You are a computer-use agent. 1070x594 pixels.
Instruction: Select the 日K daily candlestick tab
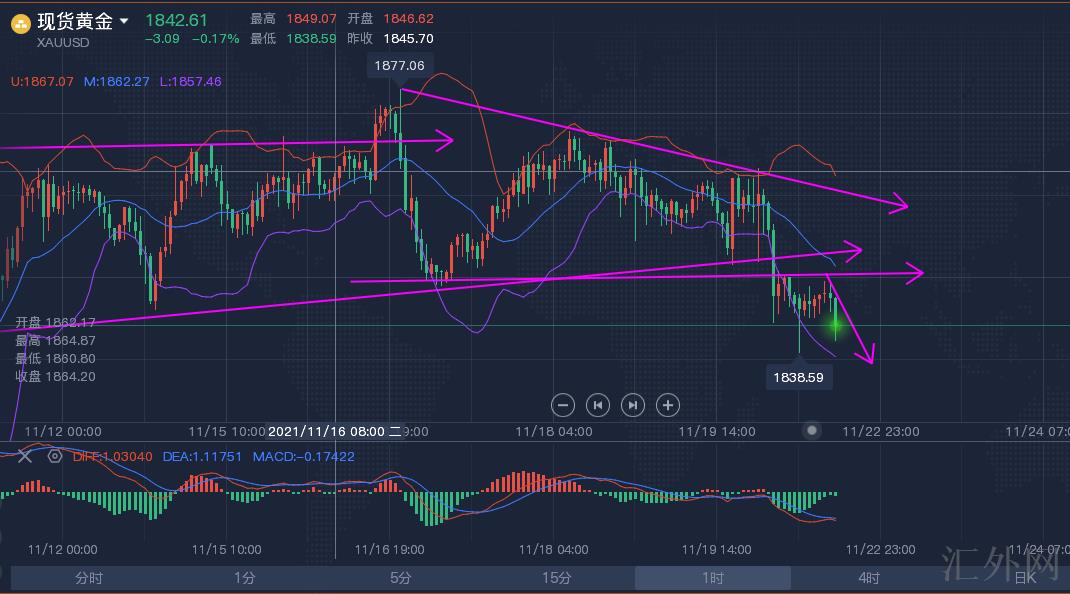pos(1024,578)
